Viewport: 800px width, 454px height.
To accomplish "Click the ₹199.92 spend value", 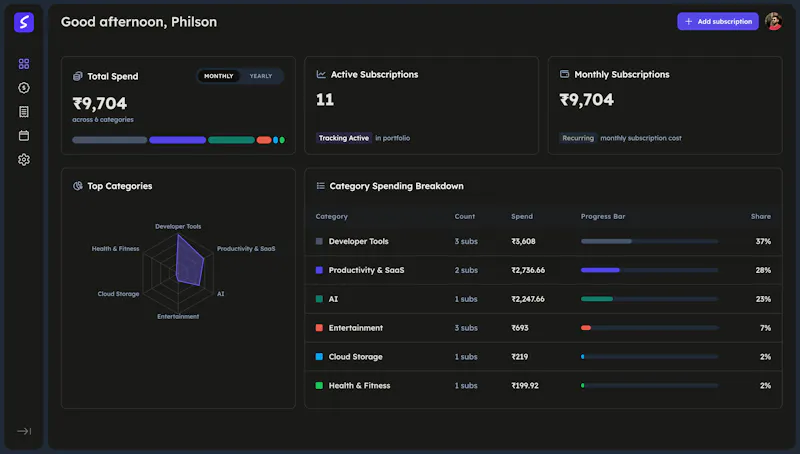I will tap(524, 386).
